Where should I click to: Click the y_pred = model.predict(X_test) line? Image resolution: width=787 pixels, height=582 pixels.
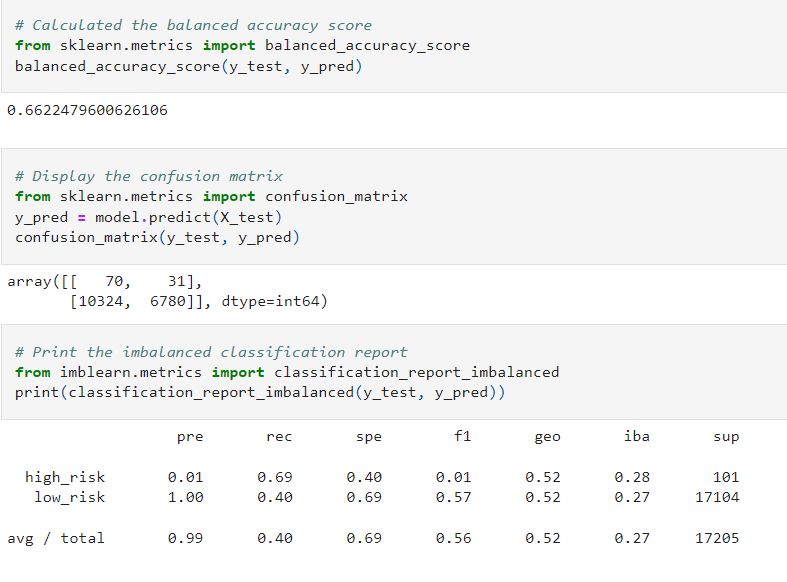pyautogui.click(x=149, y=217)
